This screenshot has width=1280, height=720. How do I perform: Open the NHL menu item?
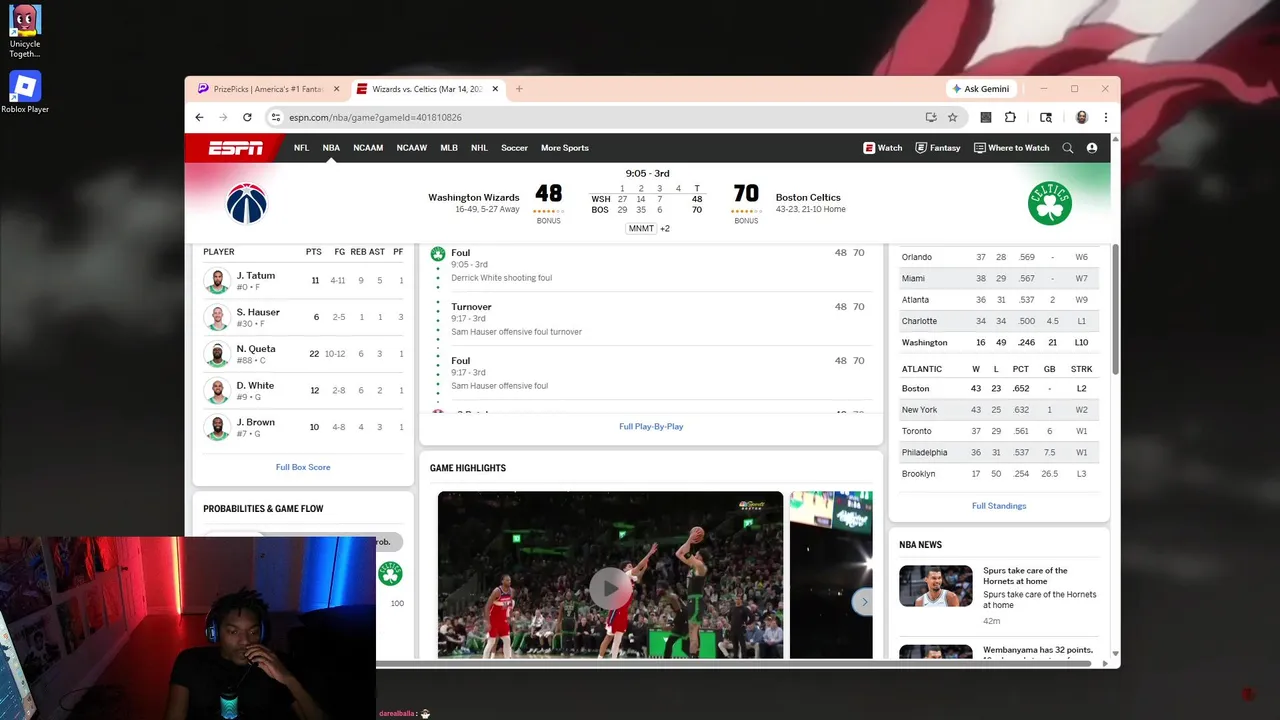point(480,148)
